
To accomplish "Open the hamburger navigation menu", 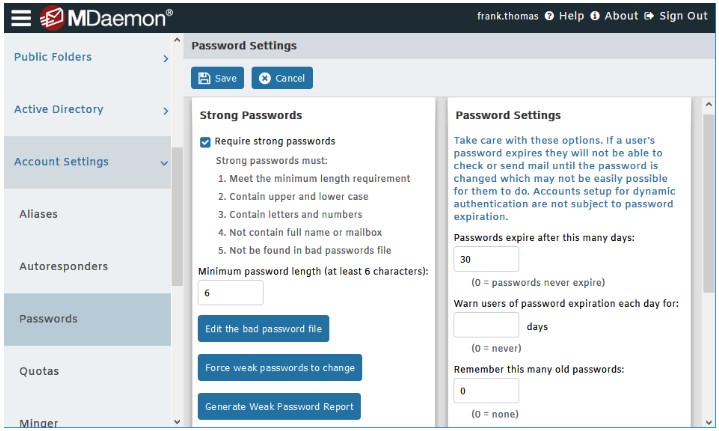I will [21, 18].
